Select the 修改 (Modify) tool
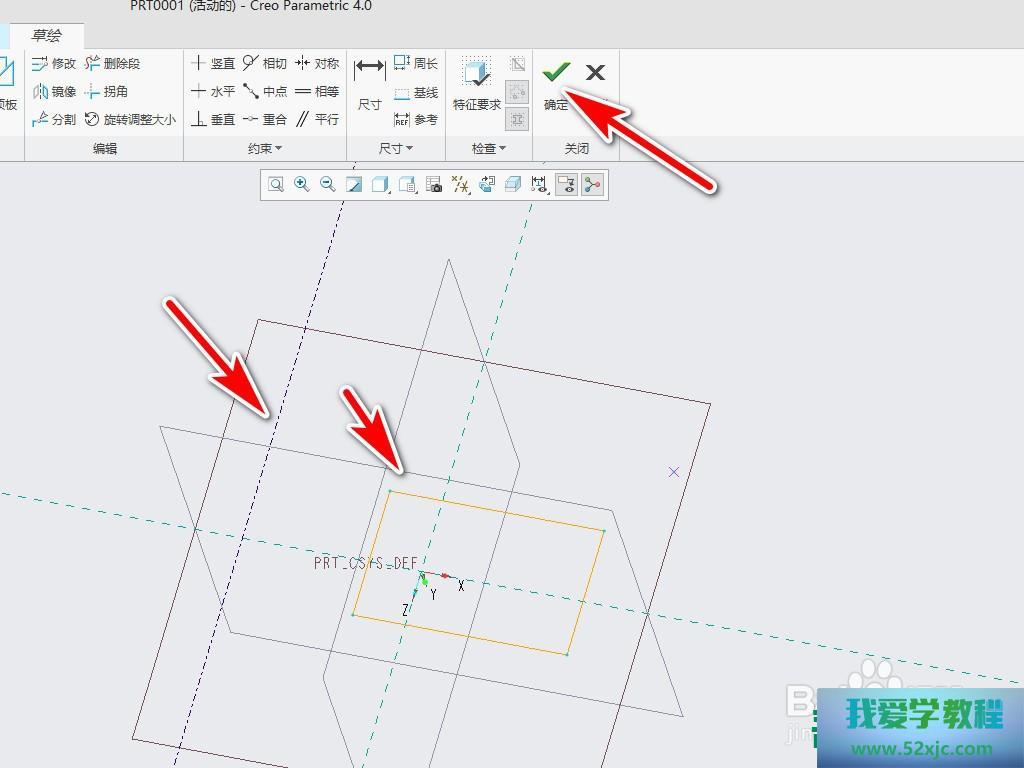 pos(54,63)
